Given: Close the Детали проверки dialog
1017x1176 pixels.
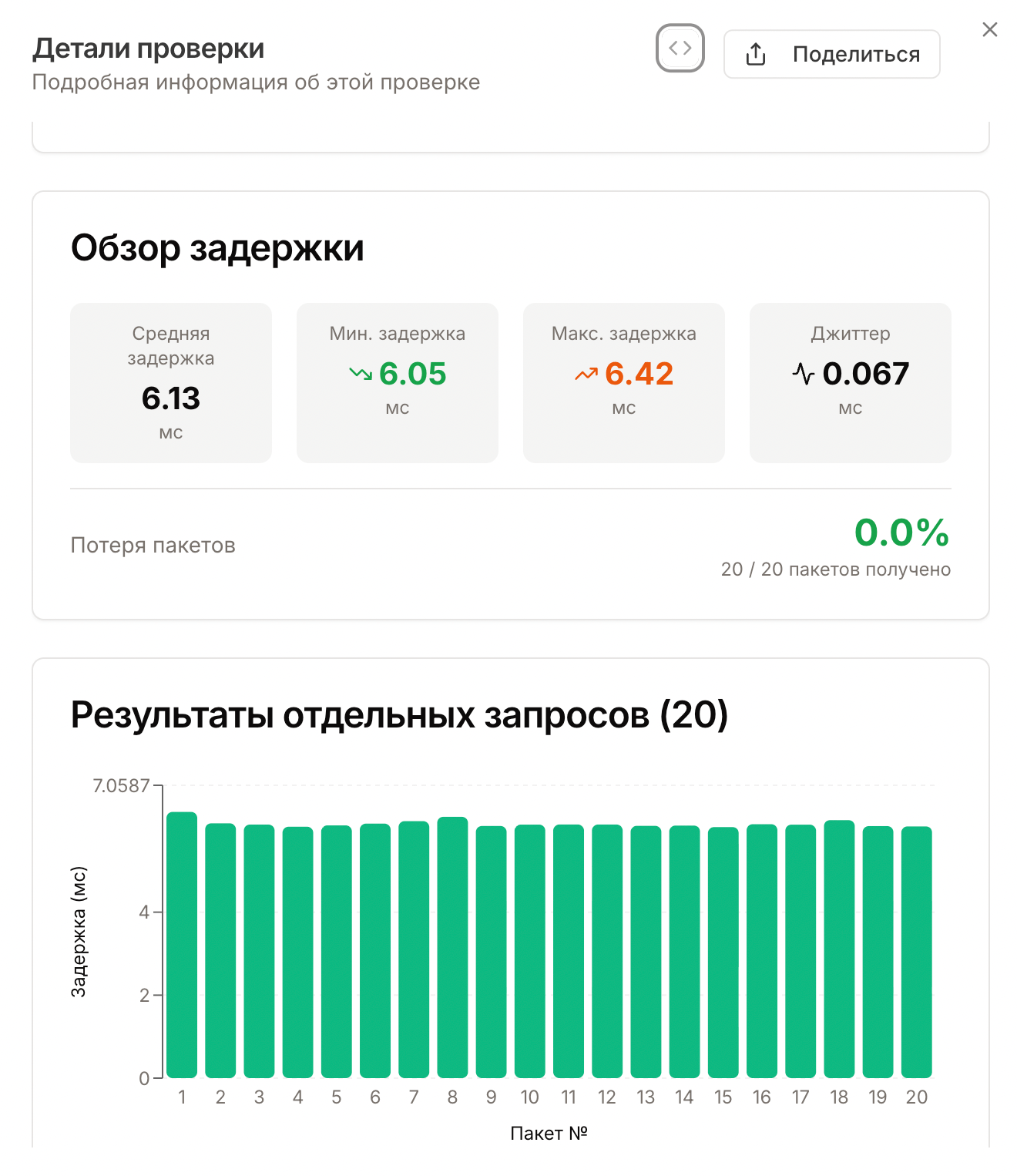Looking at the screenshot, I should (x=990, y=30).
